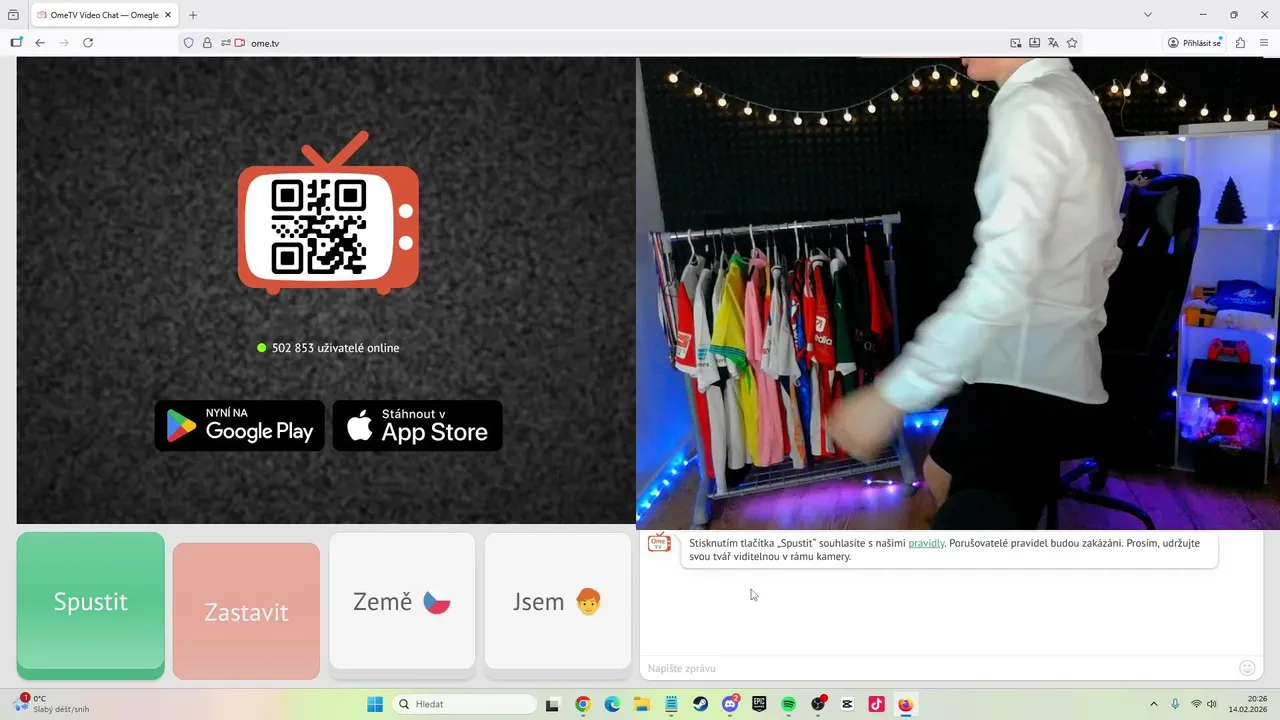Show hidden system tray icons

point(1153,704)
